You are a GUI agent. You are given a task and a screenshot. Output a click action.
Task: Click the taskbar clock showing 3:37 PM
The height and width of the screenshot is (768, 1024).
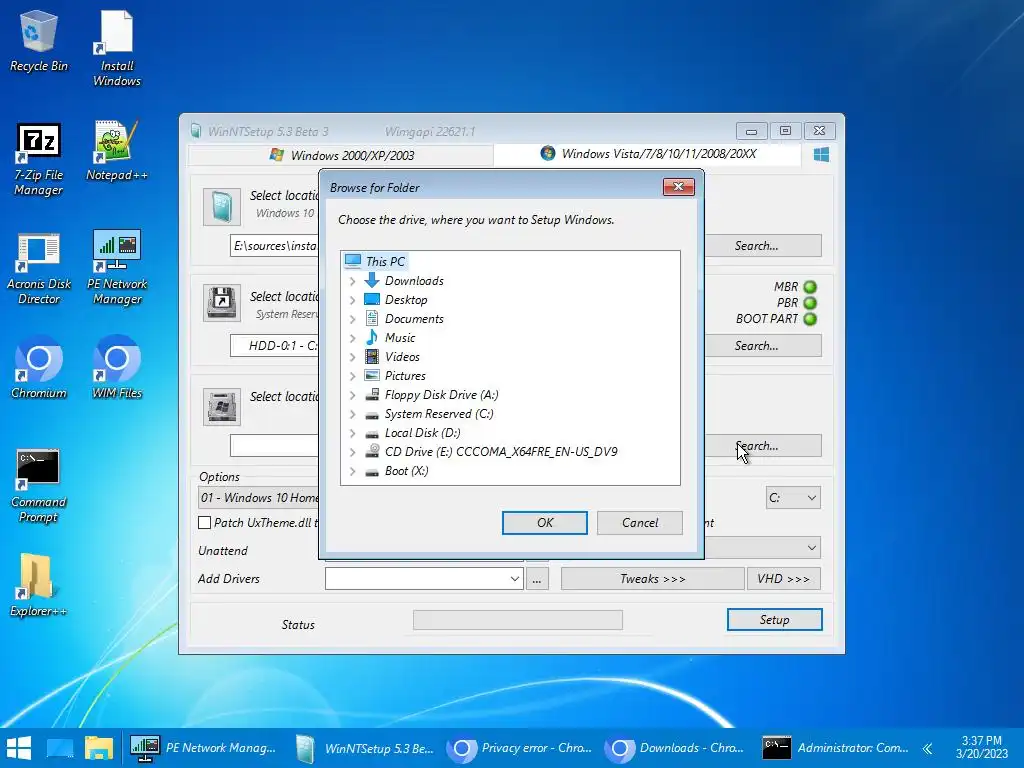982,747
